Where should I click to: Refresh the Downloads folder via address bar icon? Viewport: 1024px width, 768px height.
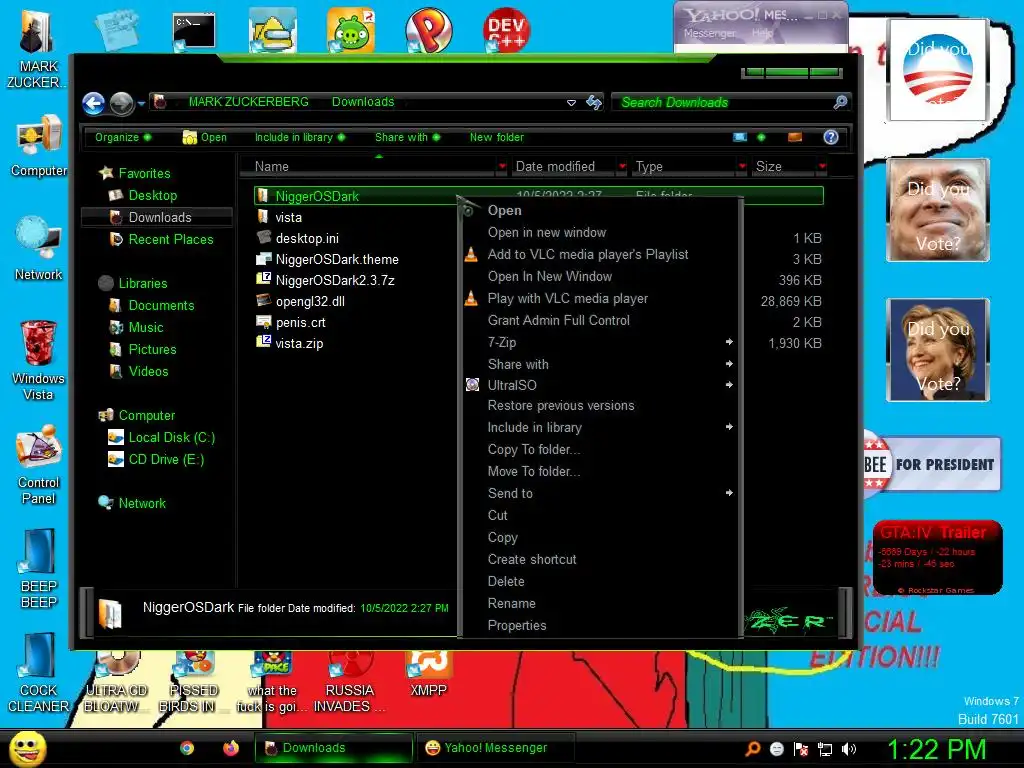(x=594, y=103)
